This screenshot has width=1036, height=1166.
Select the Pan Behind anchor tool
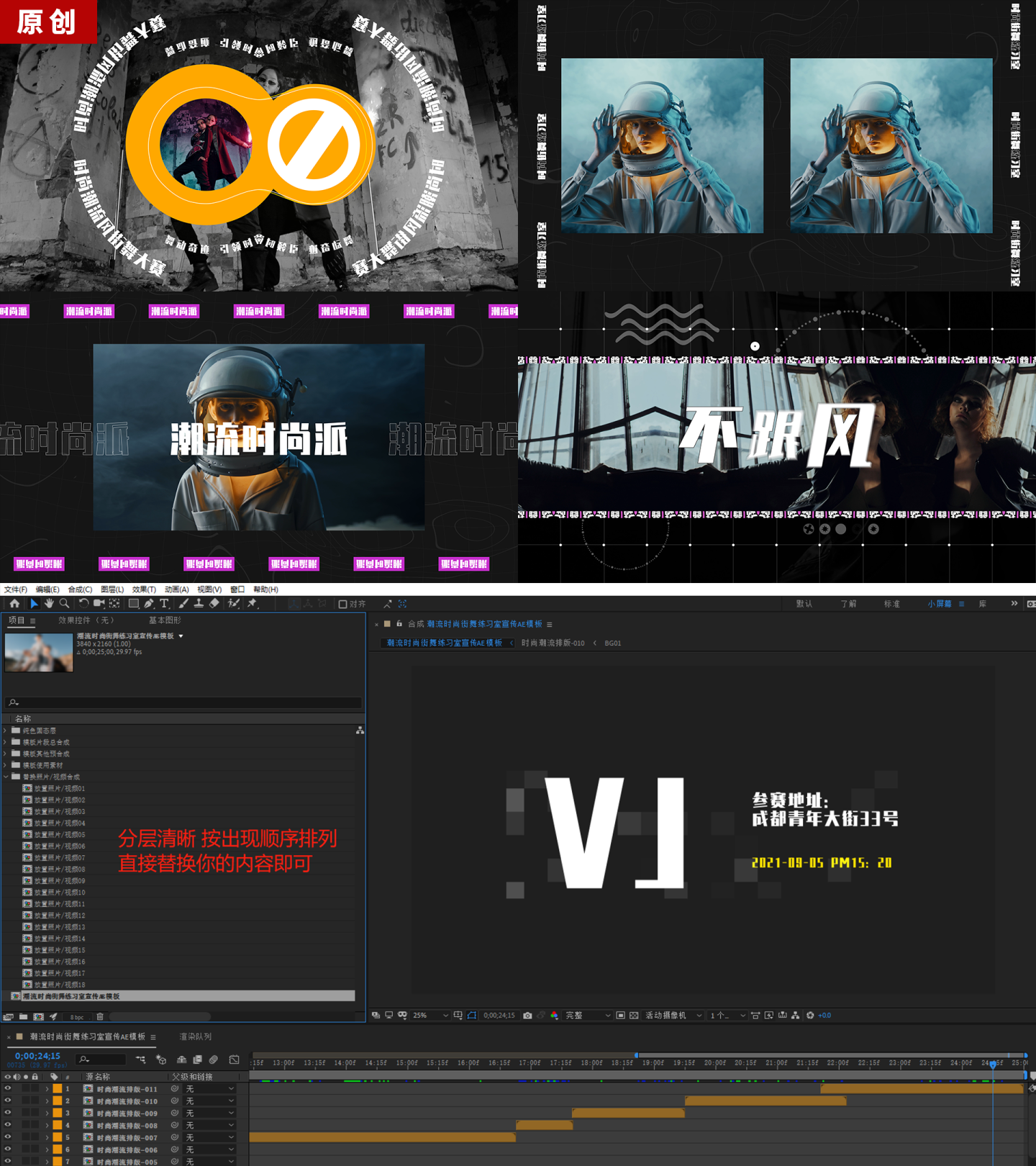point(114,604)
